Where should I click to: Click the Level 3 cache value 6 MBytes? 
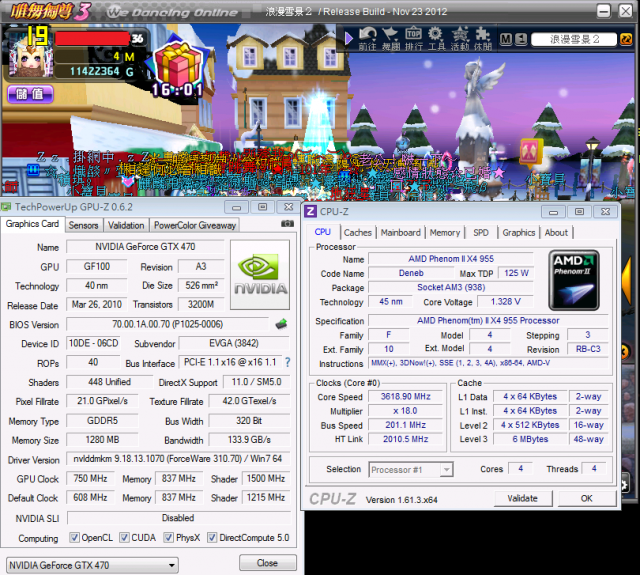(x=530, y=439)
